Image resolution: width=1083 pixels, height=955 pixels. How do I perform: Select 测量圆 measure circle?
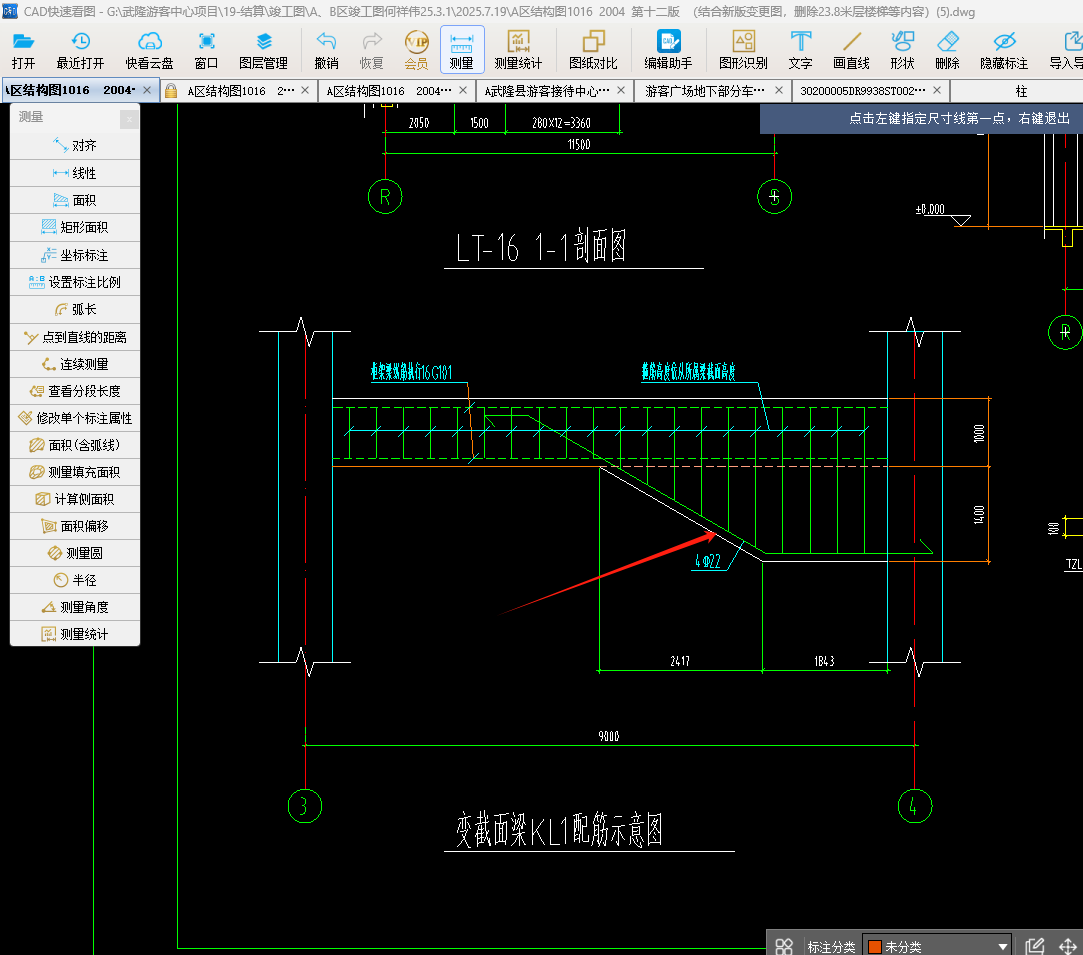tap(75, 553)
